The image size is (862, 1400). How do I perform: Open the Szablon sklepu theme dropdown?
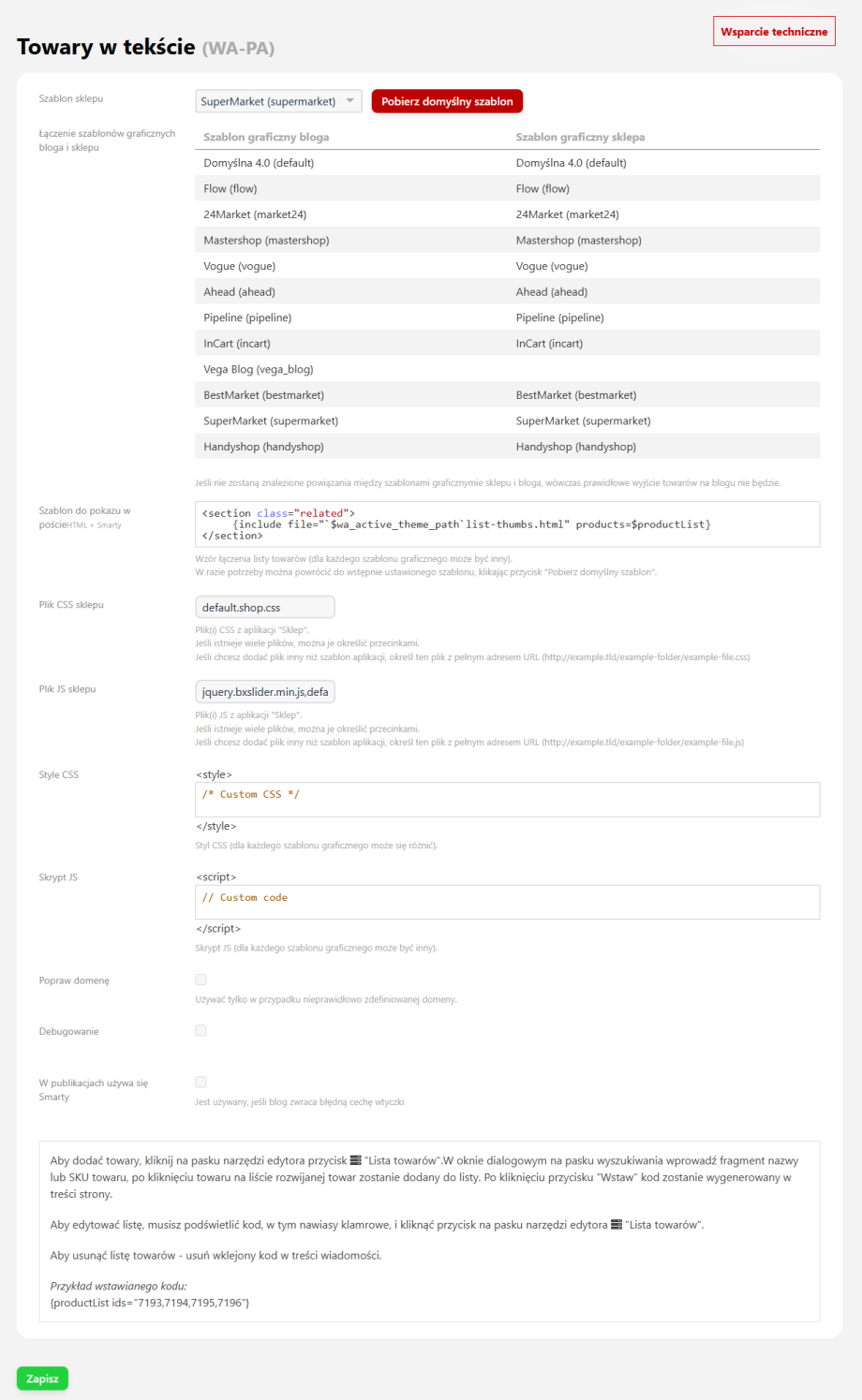tap(278, 101)
